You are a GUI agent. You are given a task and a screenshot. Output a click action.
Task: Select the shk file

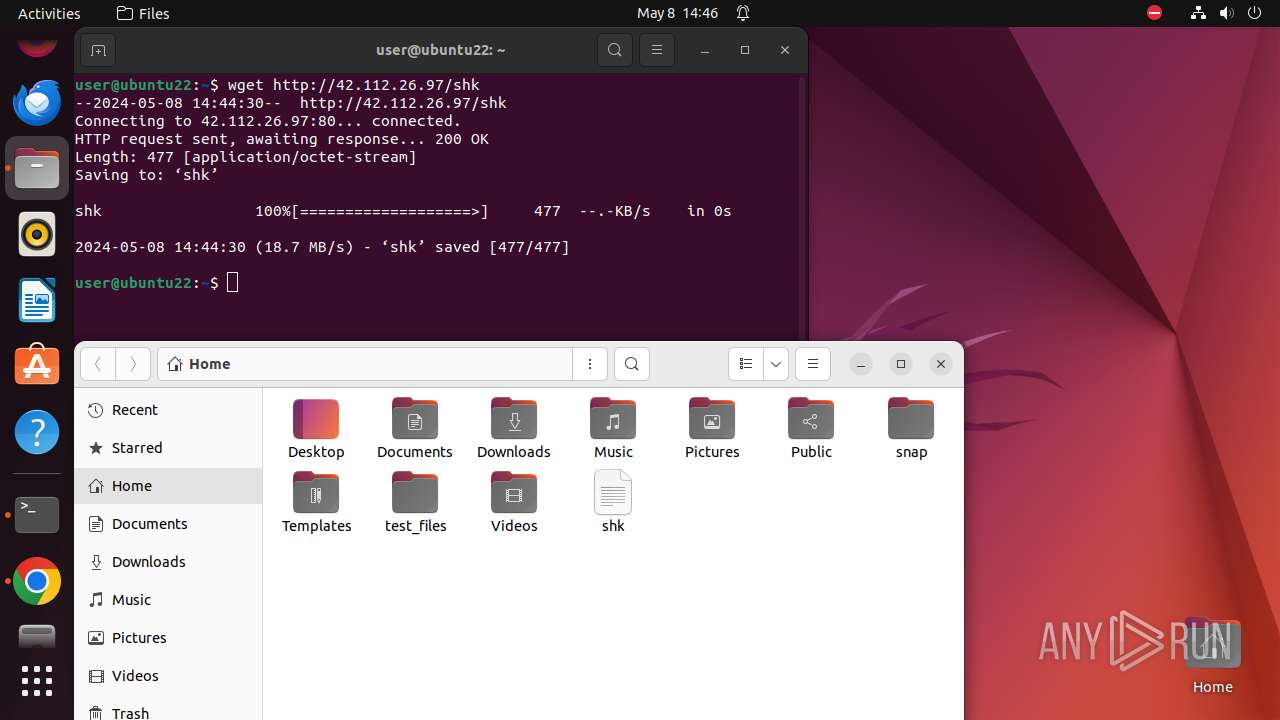613,503
